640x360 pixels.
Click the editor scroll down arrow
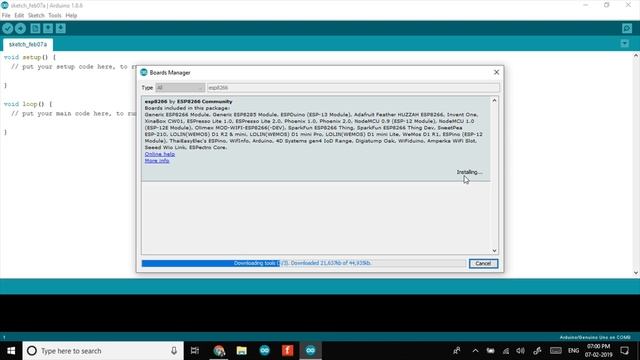point(636,273)
